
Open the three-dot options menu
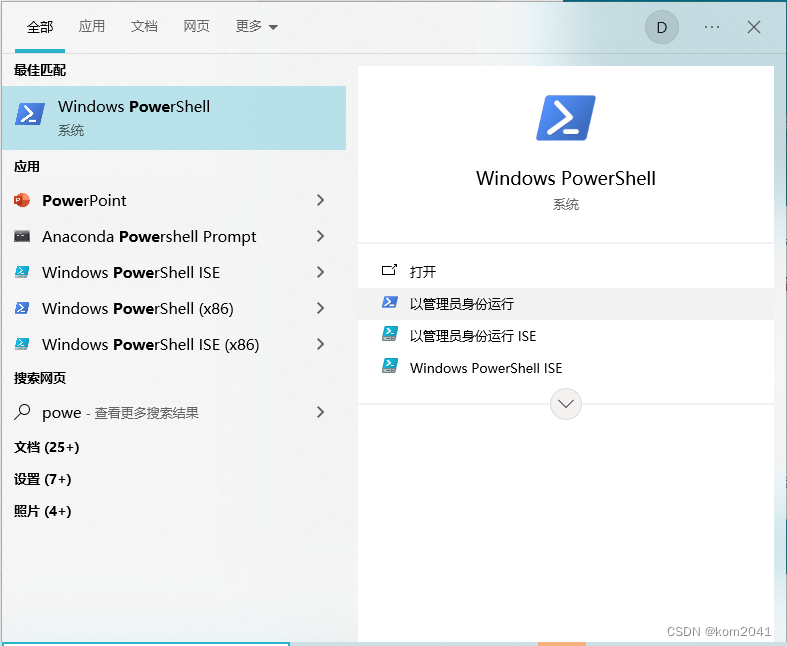[712, 27]
